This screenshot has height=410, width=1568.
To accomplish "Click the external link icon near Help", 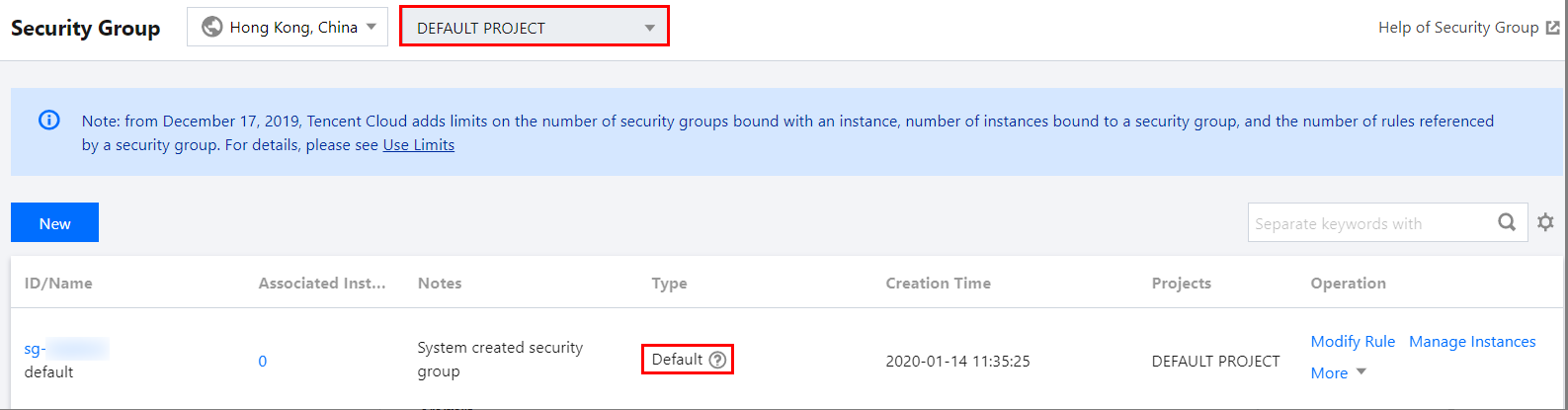I will coord(1552,28).
